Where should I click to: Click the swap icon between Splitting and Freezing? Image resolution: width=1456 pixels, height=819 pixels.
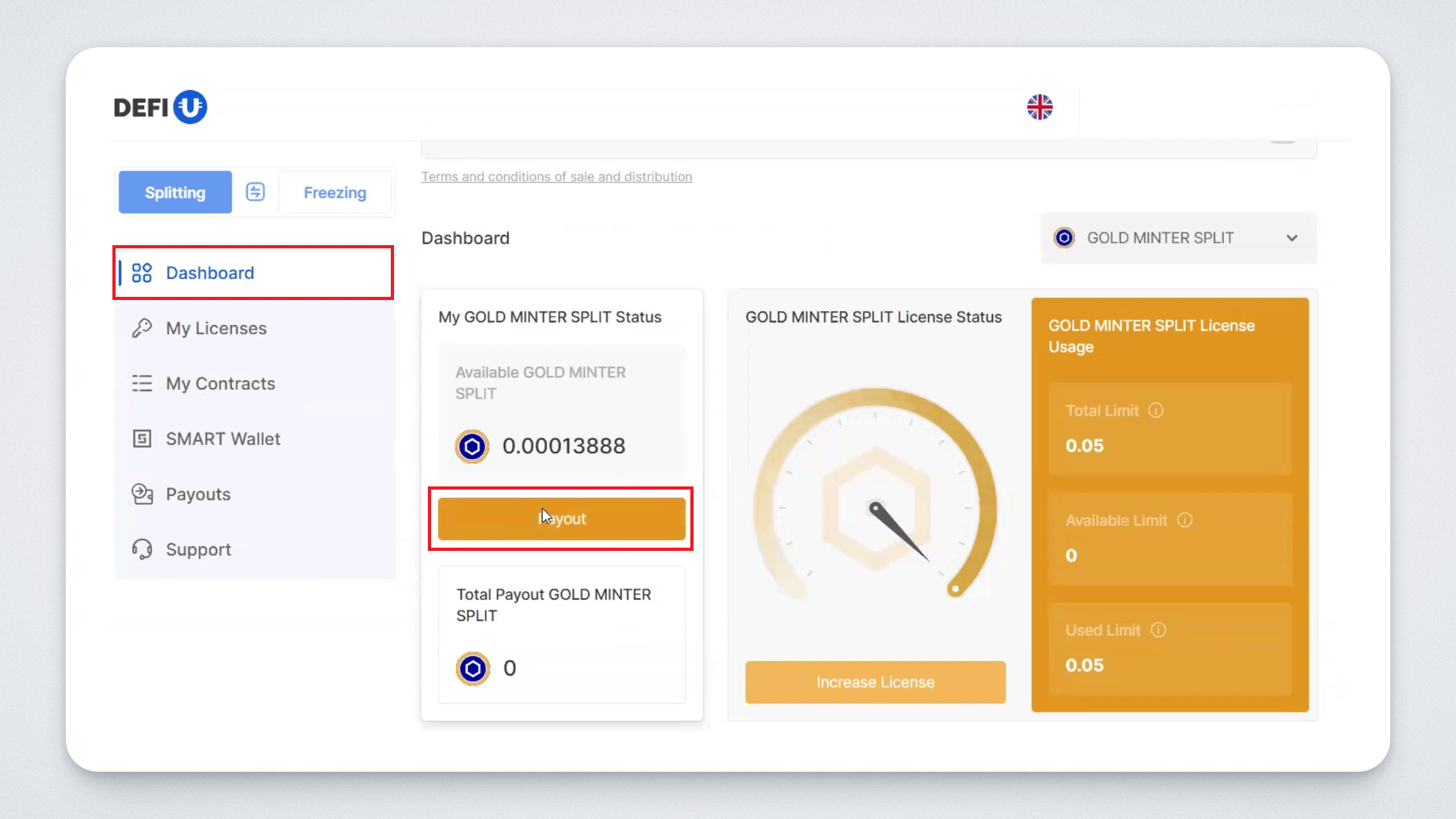[x=255, y=192]
